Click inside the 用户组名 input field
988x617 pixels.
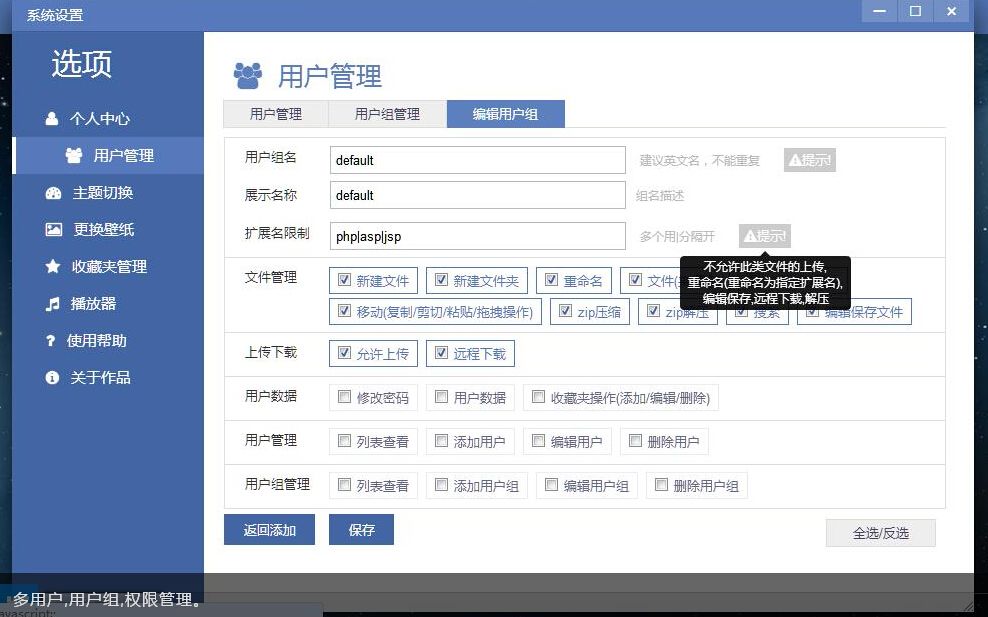pyautogui.click(x=477, y=160)
